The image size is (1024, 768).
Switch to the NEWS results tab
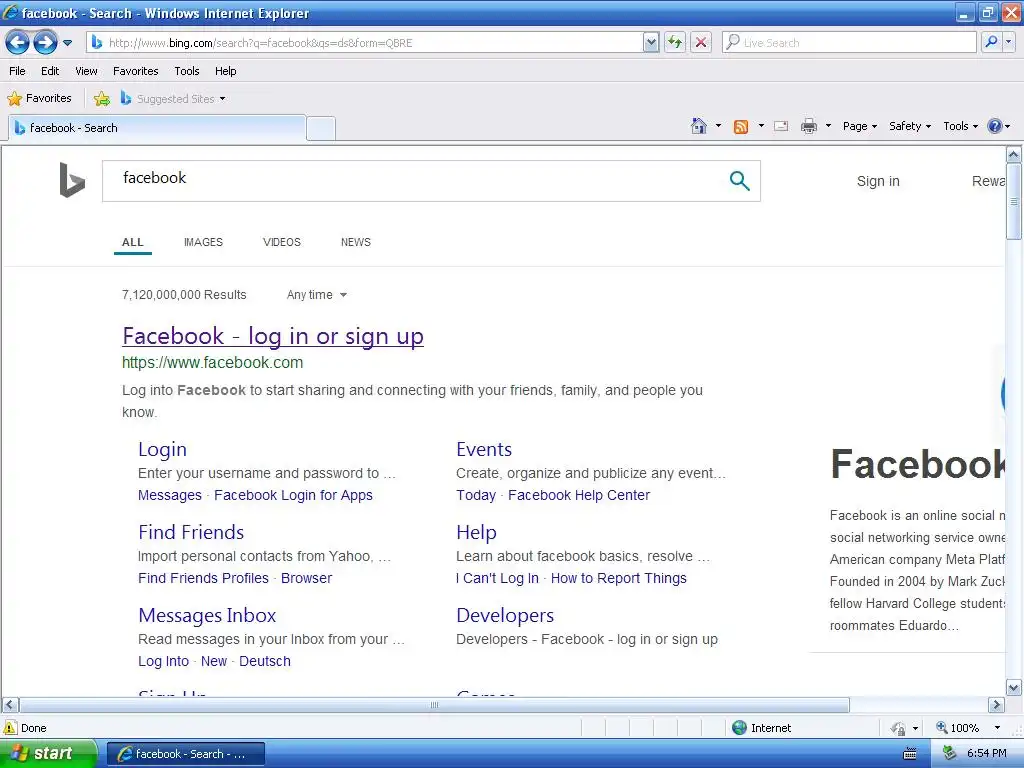point(355,242)
